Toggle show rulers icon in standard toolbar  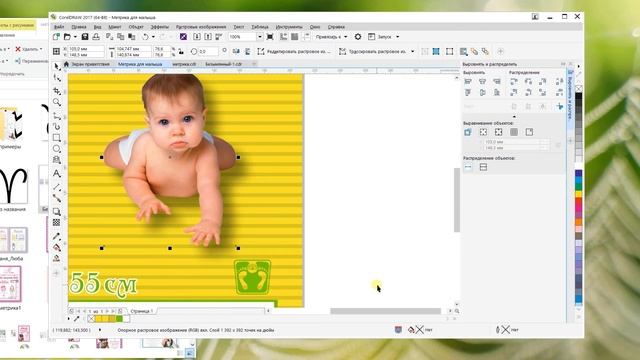(283, 37)
